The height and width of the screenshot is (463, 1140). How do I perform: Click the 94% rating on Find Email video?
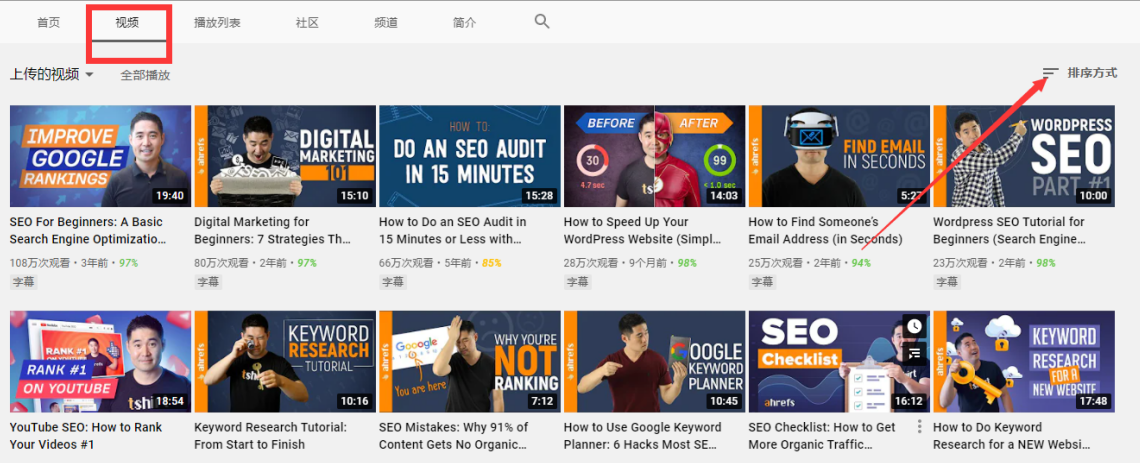coord(861,262)
